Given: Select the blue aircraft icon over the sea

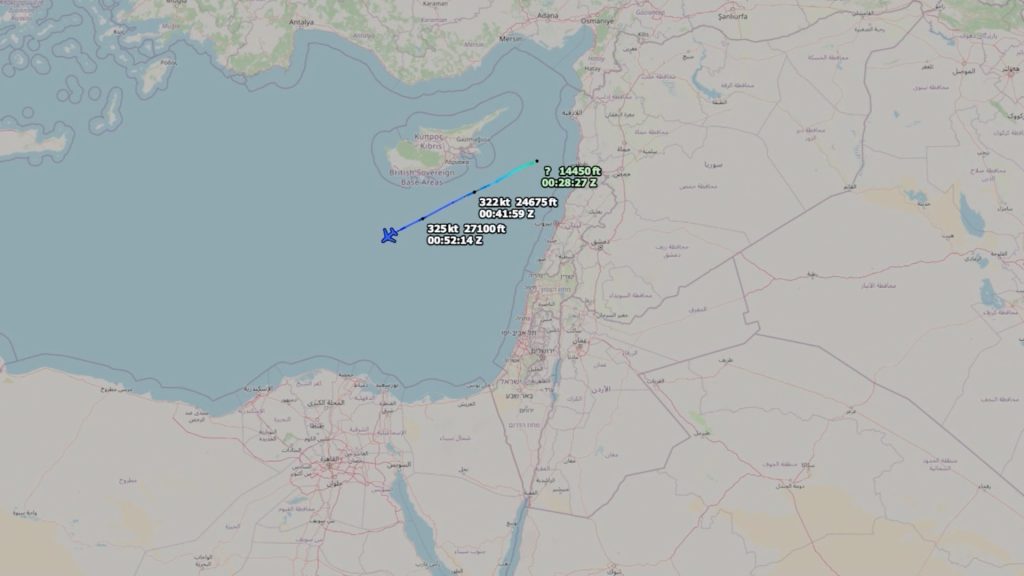Looking at the screenshot, I should pos(389,235).
